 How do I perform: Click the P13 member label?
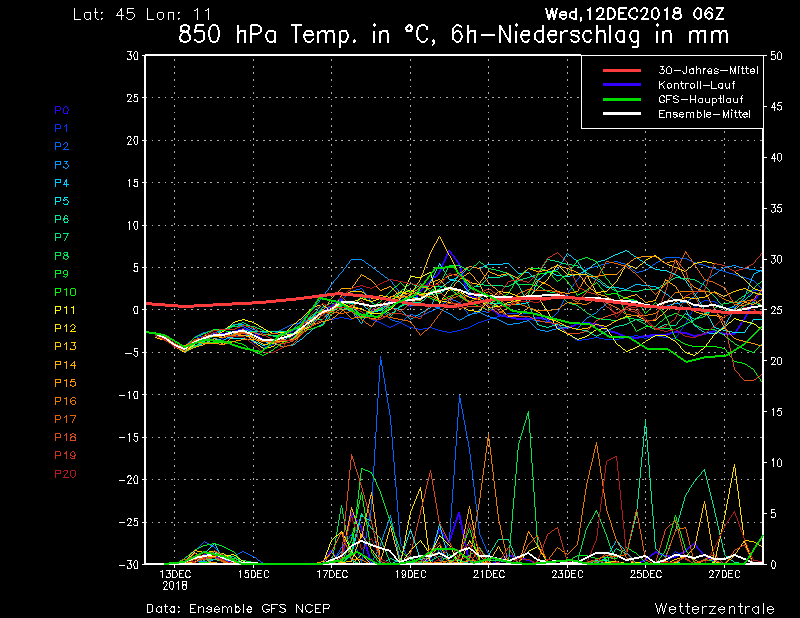click(x=65, y=347)
